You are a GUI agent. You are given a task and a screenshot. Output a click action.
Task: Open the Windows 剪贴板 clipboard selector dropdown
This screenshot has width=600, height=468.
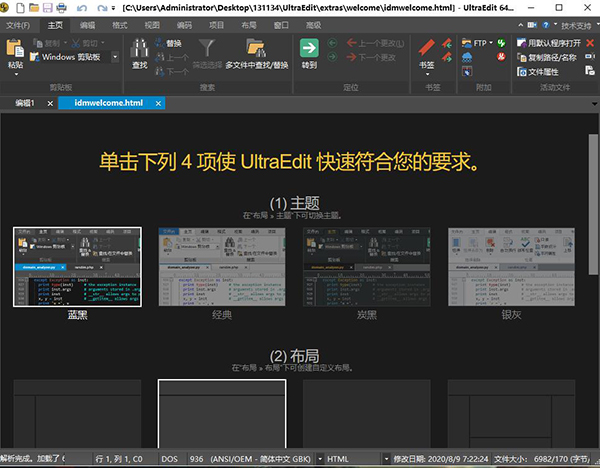tap(115, 57)
